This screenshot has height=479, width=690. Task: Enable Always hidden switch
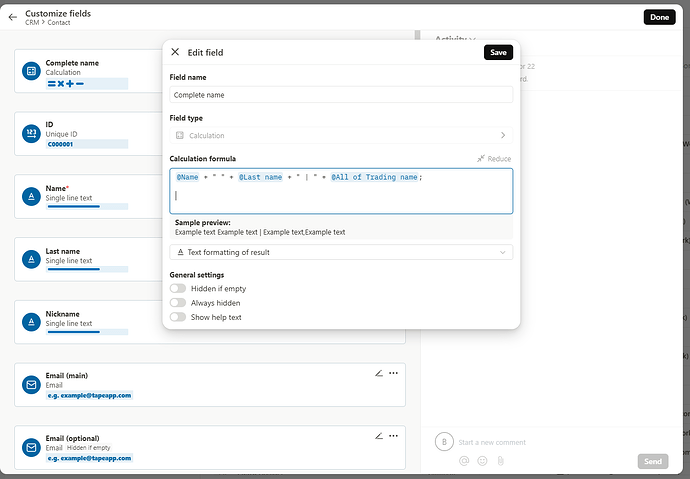[x=178, y=303]
